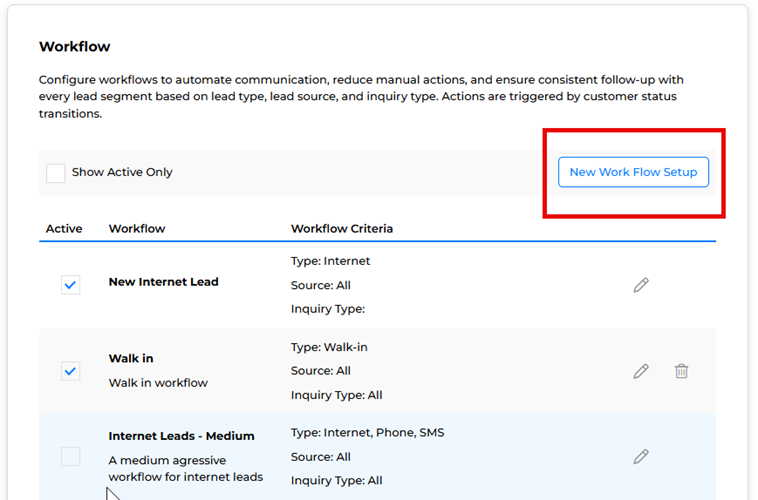Uncheck Active for Walk in workflow
The image size is (758, 500).
[71, 371]
